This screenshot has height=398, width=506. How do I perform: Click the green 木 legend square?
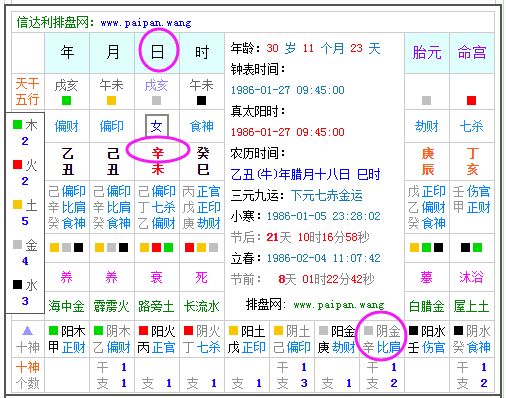tap(17, 125)
